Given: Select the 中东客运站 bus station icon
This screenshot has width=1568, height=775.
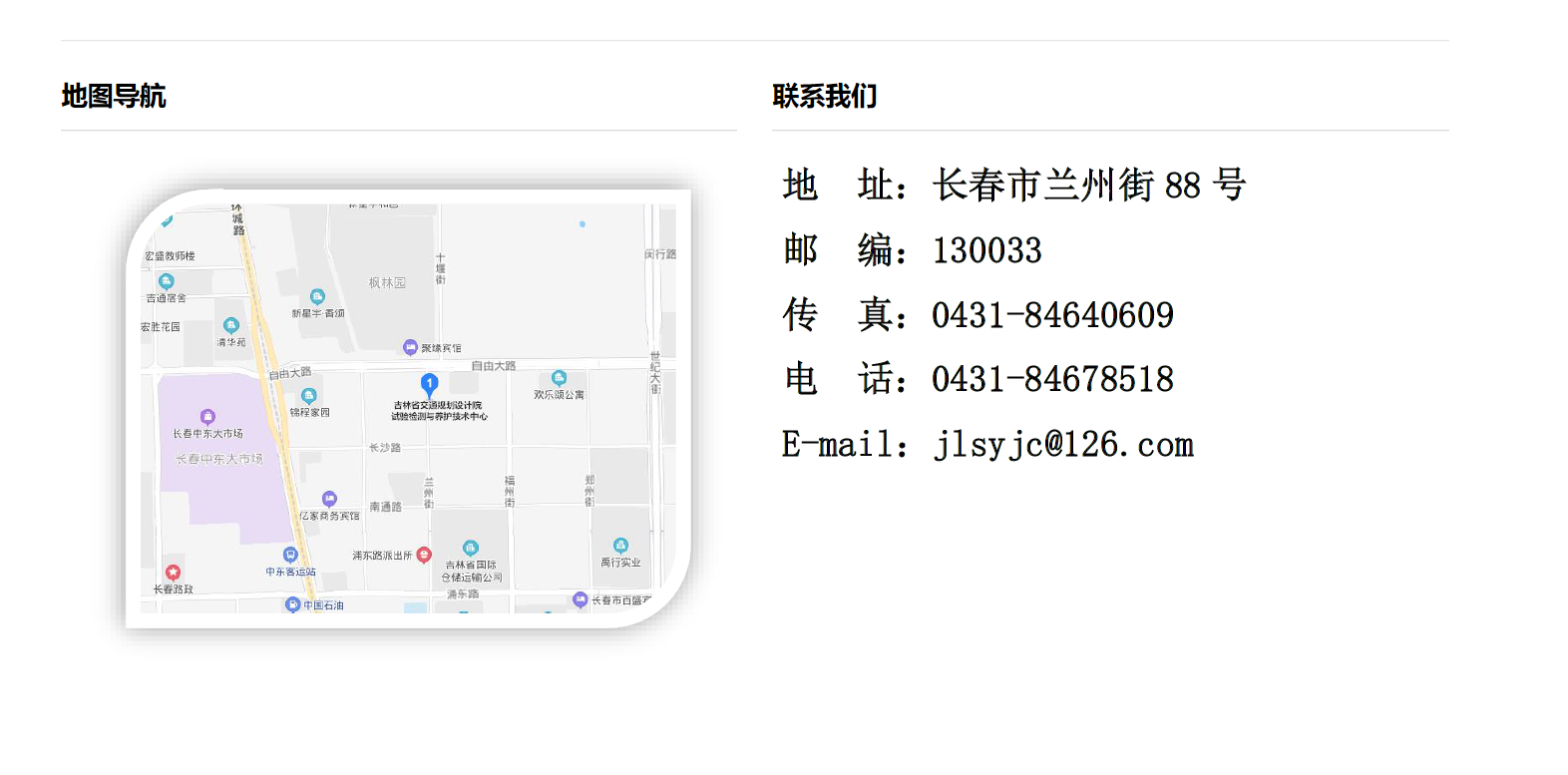Looking at the screenshot, I should tap(290, 555).
